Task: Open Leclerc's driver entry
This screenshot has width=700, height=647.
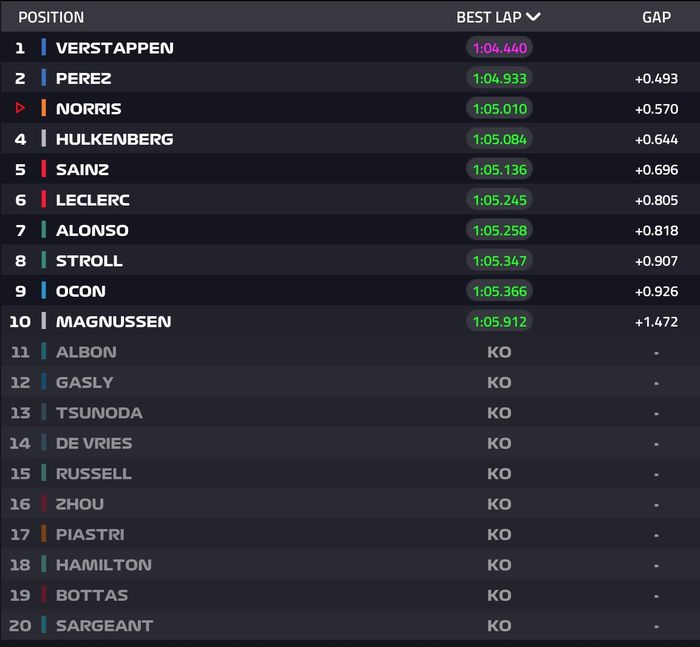Action: point(92,200)
